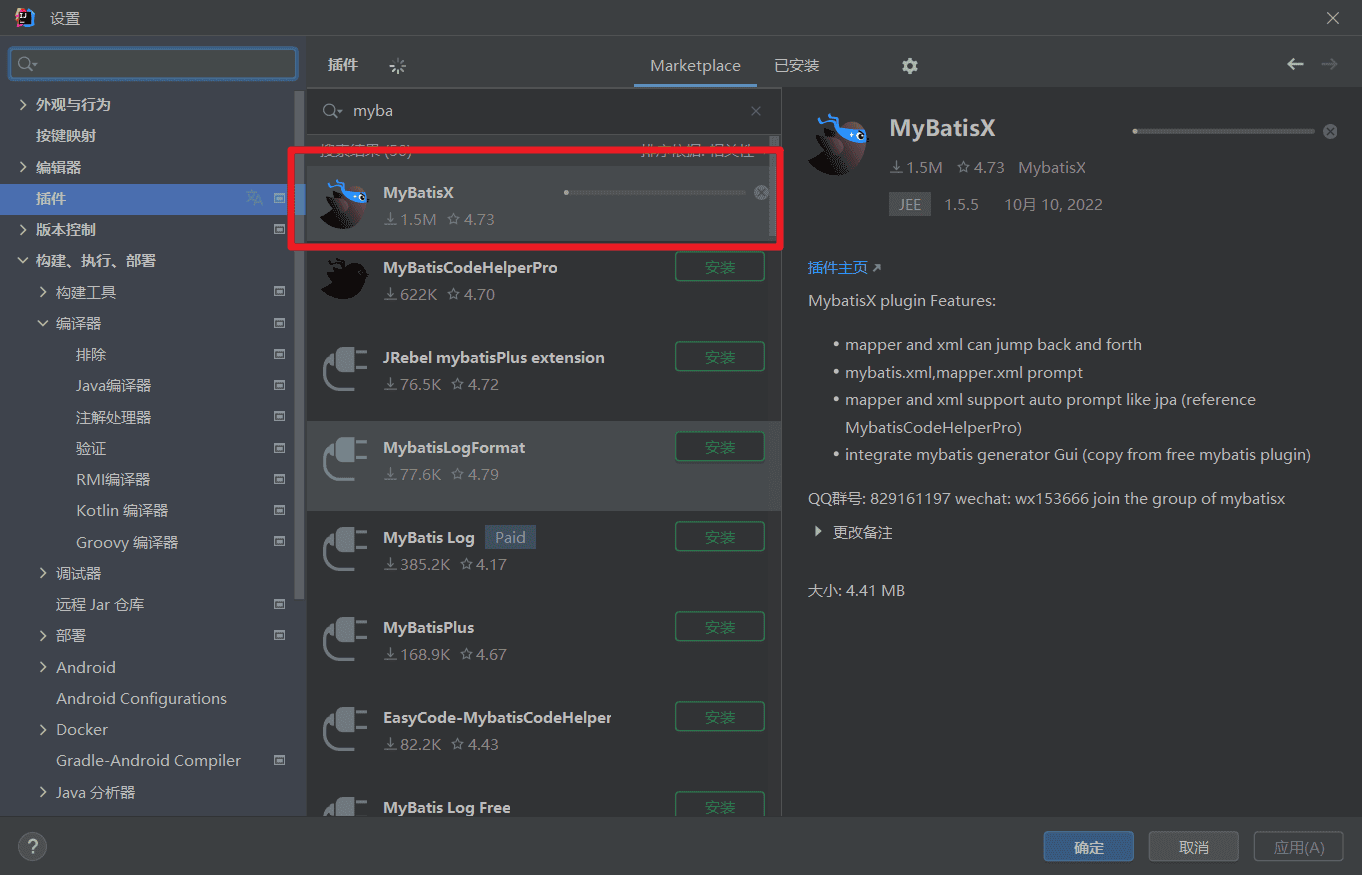Click the MyBatisPlus plug icon
Image resolution: width=1362 pixels, height=875 pixels.
point(345,640)
